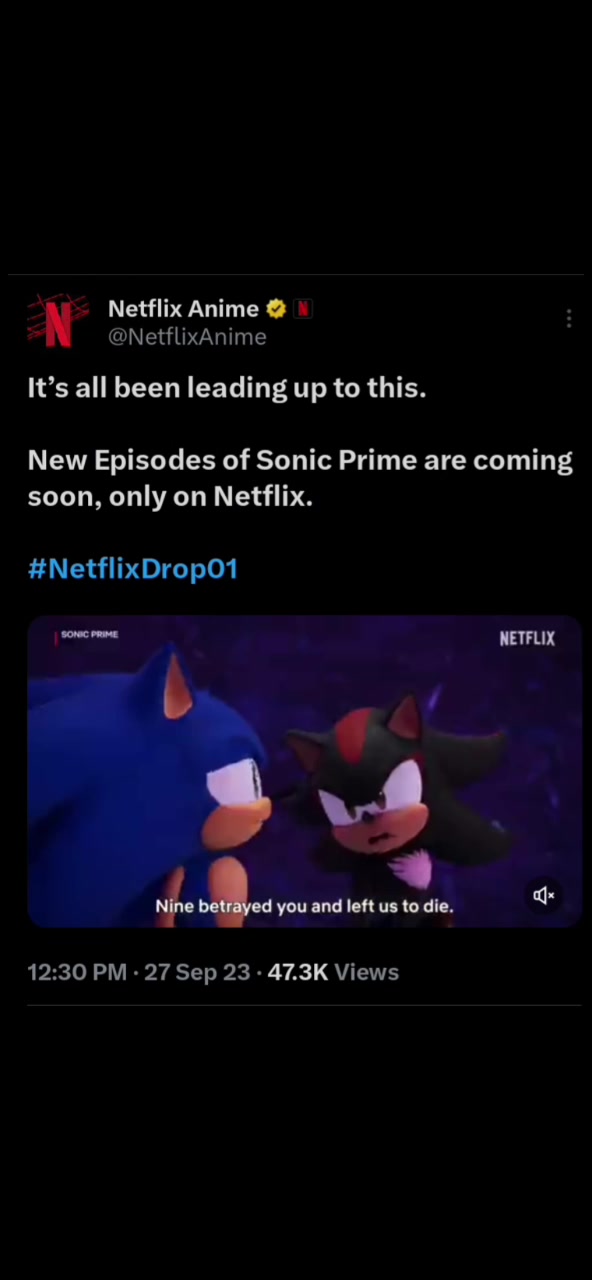The width and height of the screenshot is (592, 1280).
Task: Open the #NetflixDrop01 hashtag
Action: [132, 568]
